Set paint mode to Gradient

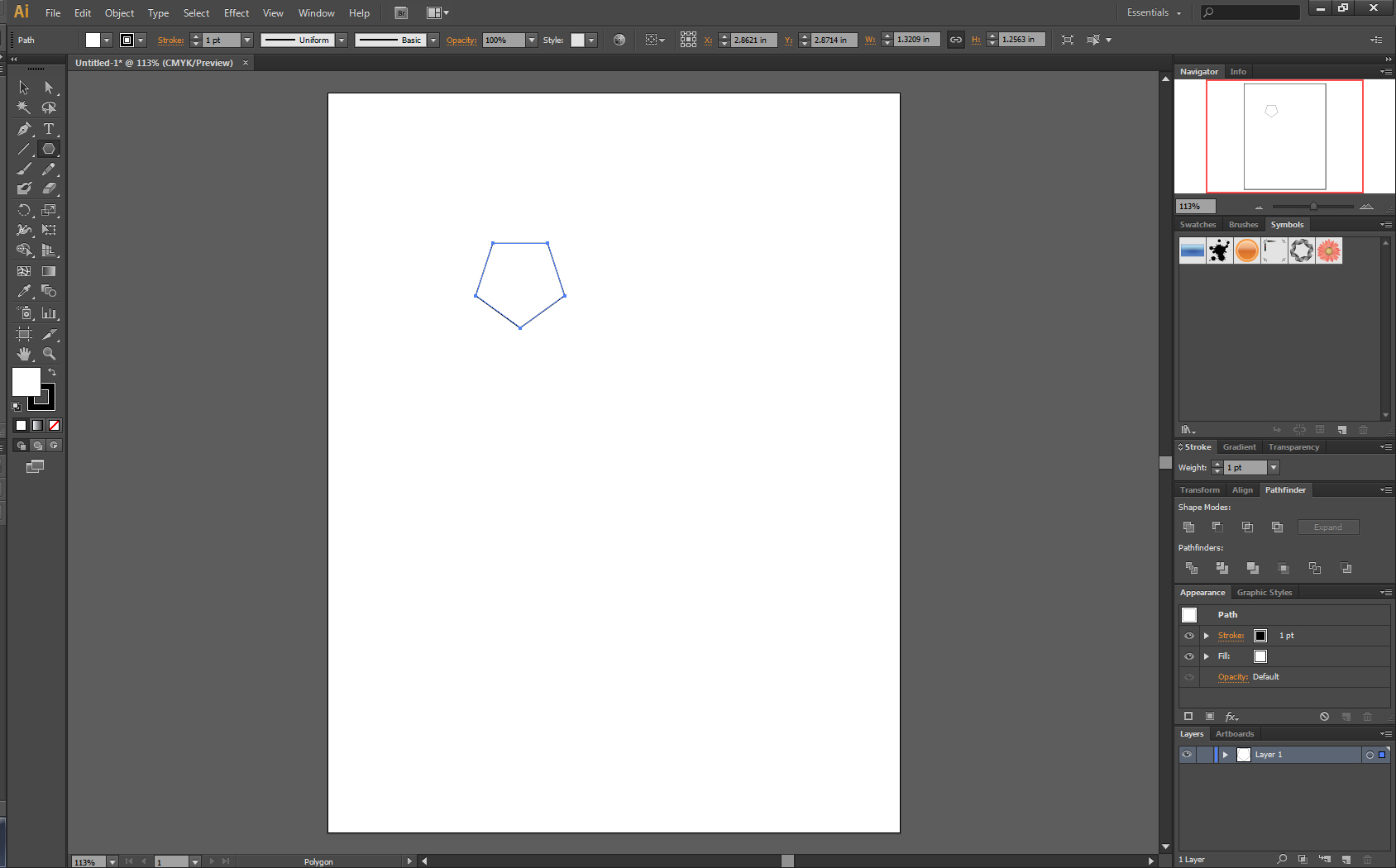tap(37, 426)
